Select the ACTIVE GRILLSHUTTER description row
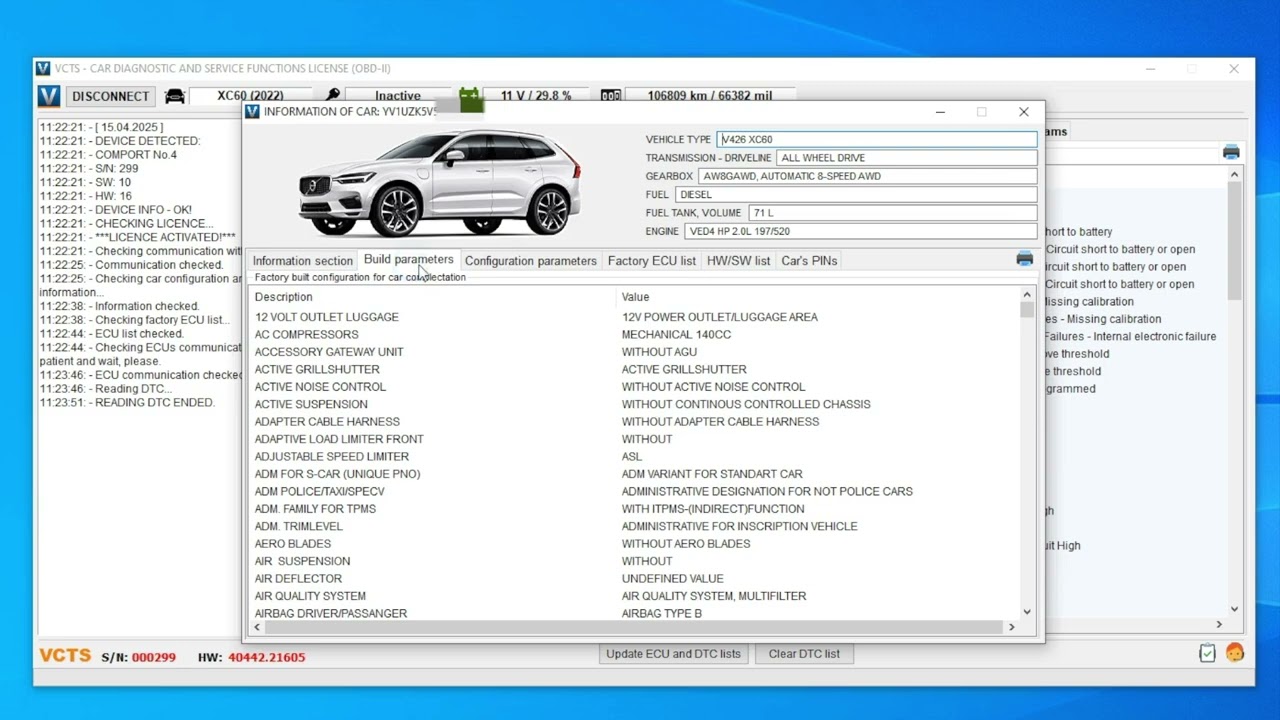 tap(317, 369)
